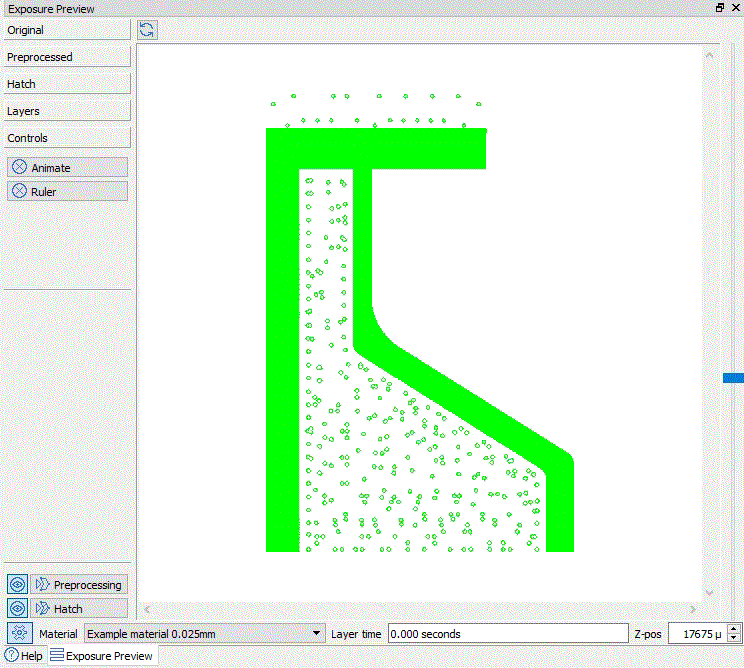Switch to Exposure Preview tab

click(x=102, y=656)
